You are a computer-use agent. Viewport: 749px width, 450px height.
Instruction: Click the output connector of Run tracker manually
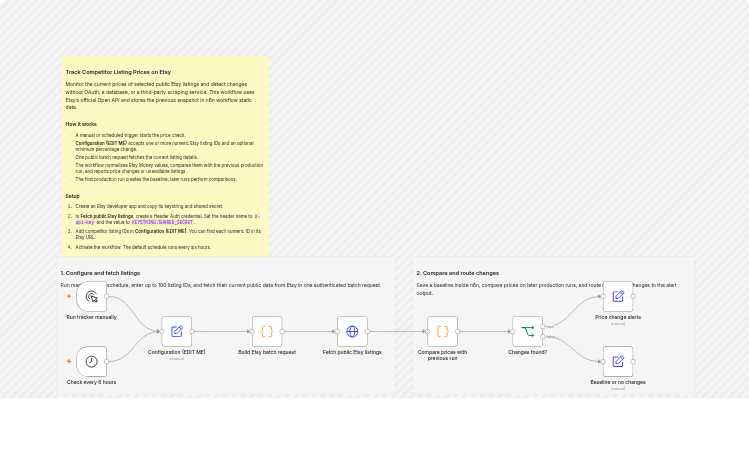[x=107, y=296]
